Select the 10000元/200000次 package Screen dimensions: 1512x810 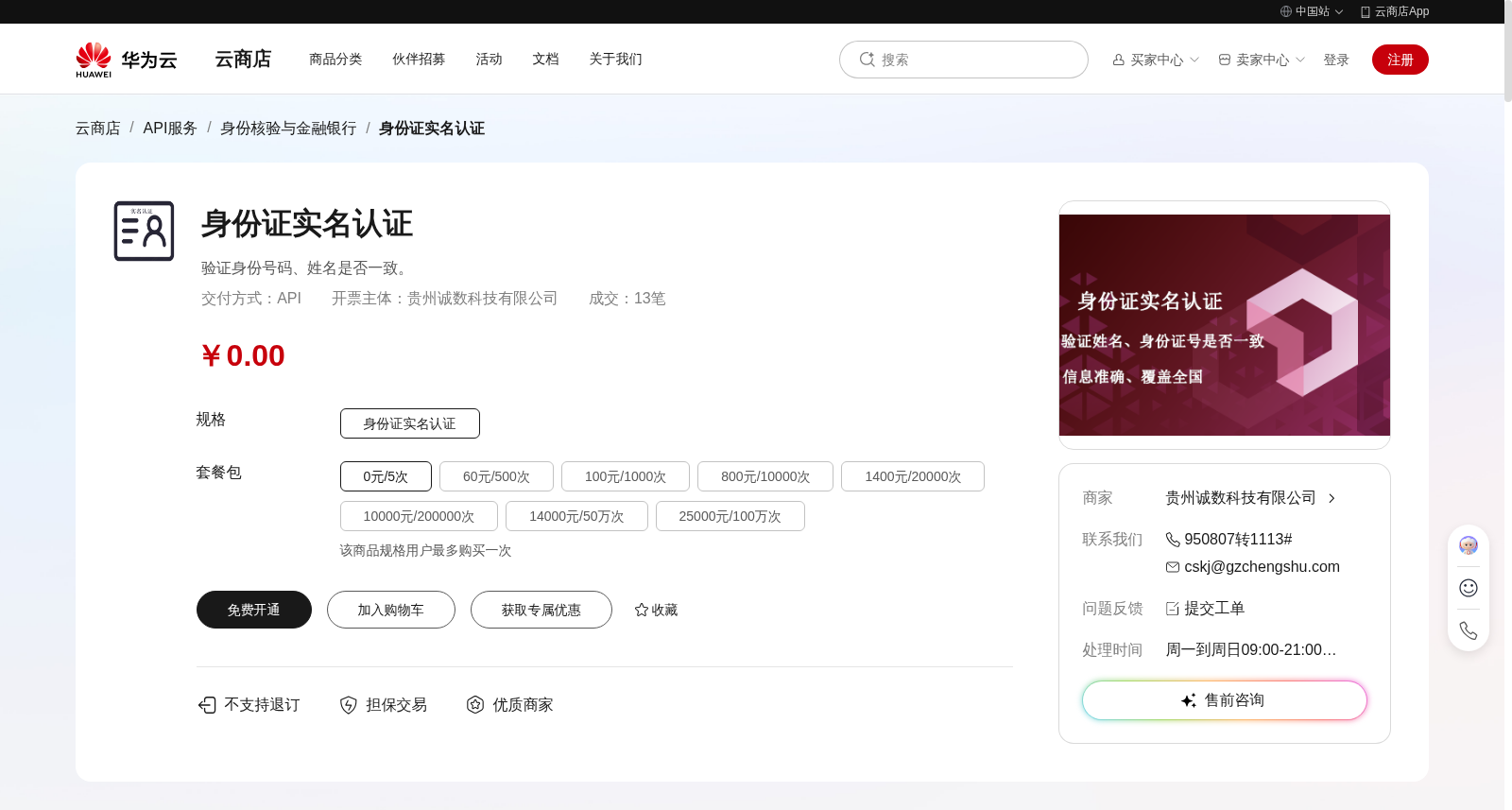click(419, 516)
